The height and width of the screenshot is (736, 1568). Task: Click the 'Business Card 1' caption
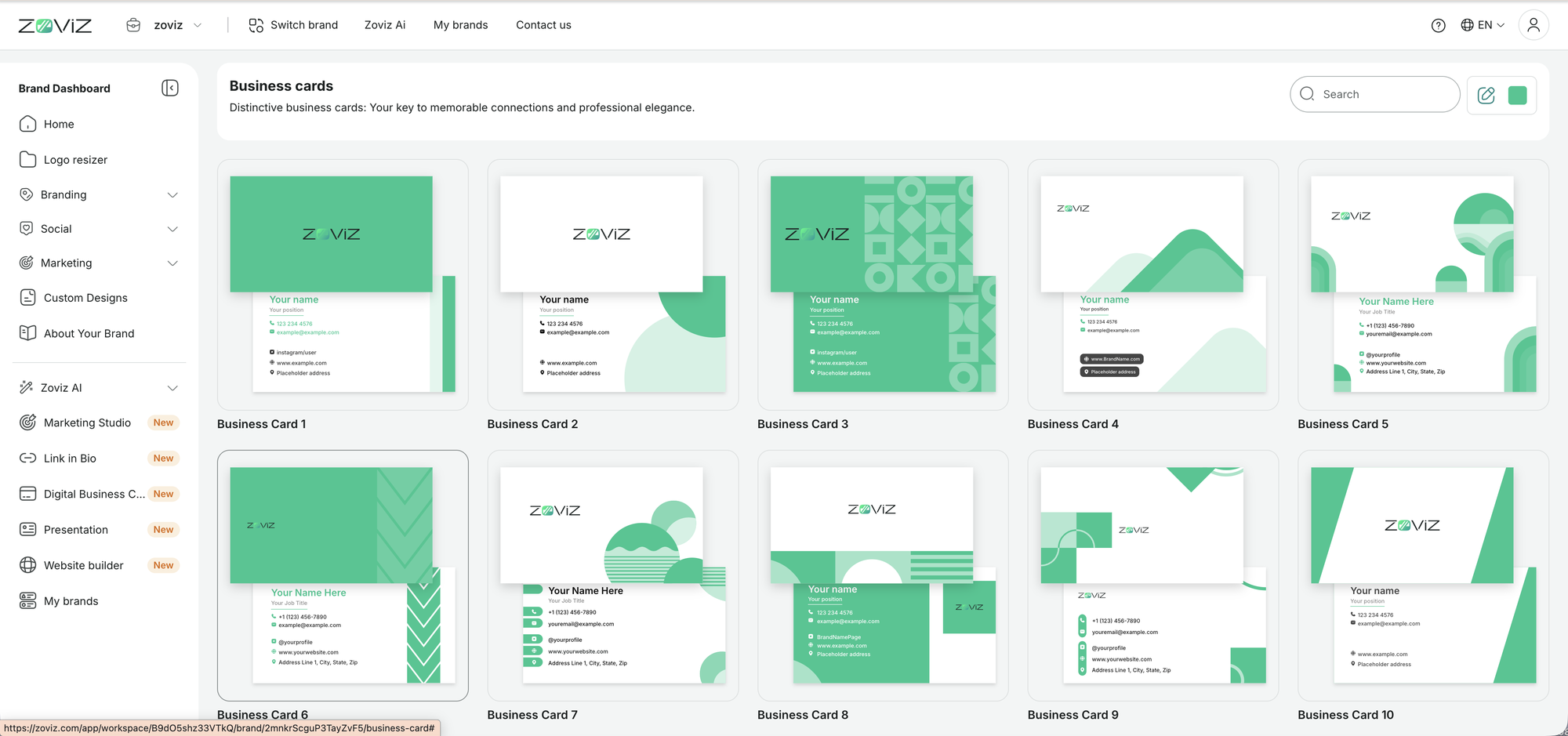tap(261, 424)
